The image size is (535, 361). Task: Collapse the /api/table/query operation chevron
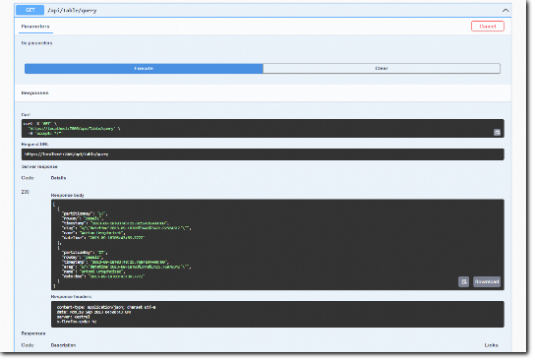507,11
